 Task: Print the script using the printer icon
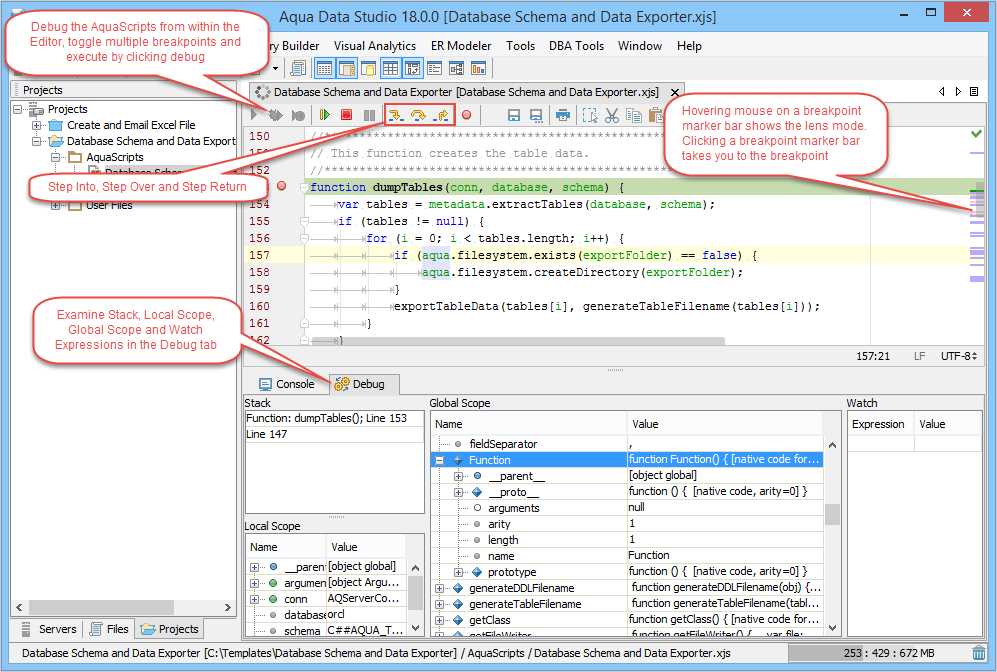563,115
